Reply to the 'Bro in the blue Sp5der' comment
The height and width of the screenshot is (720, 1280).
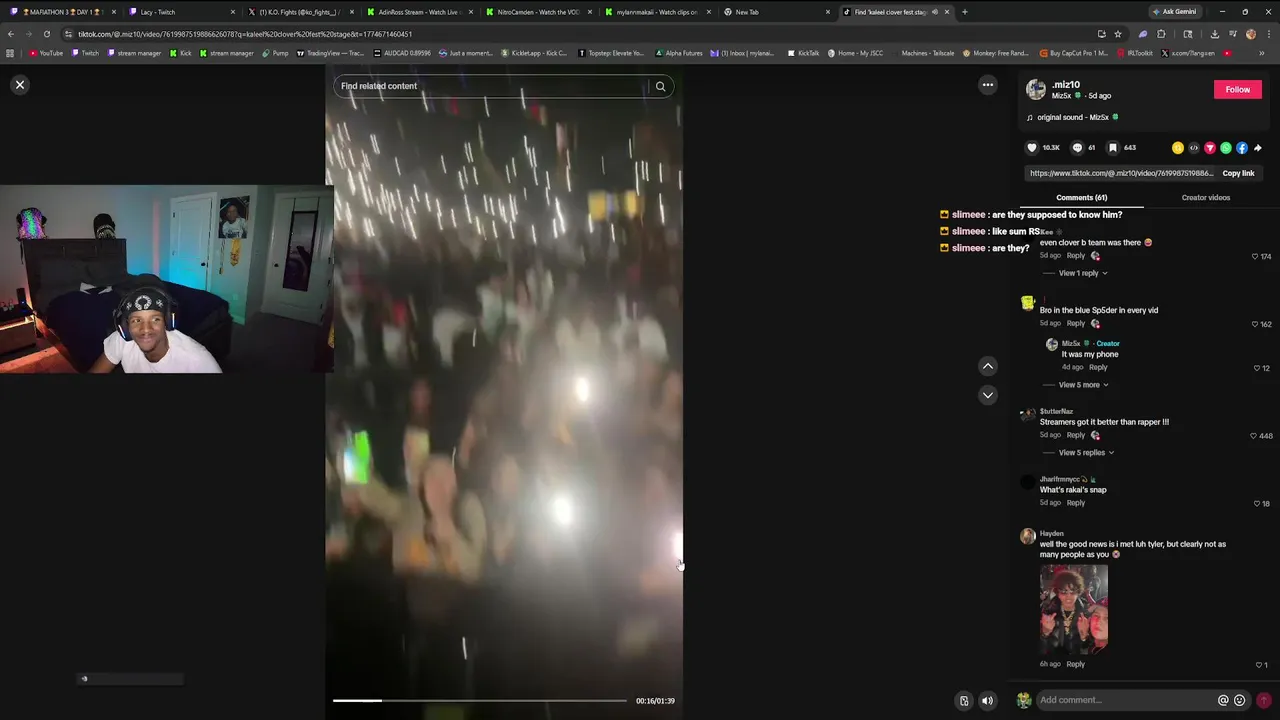1076,324
